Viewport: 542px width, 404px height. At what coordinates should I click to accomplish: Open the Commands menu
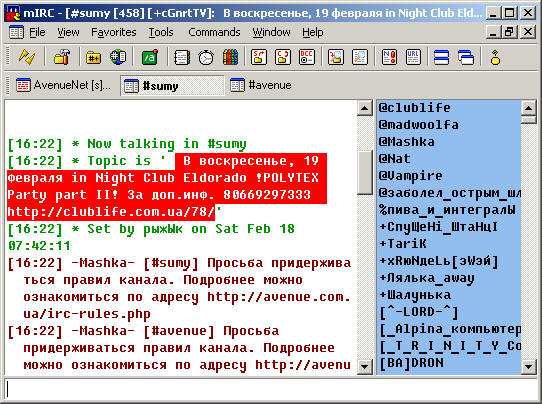click(x=214, y=32)
